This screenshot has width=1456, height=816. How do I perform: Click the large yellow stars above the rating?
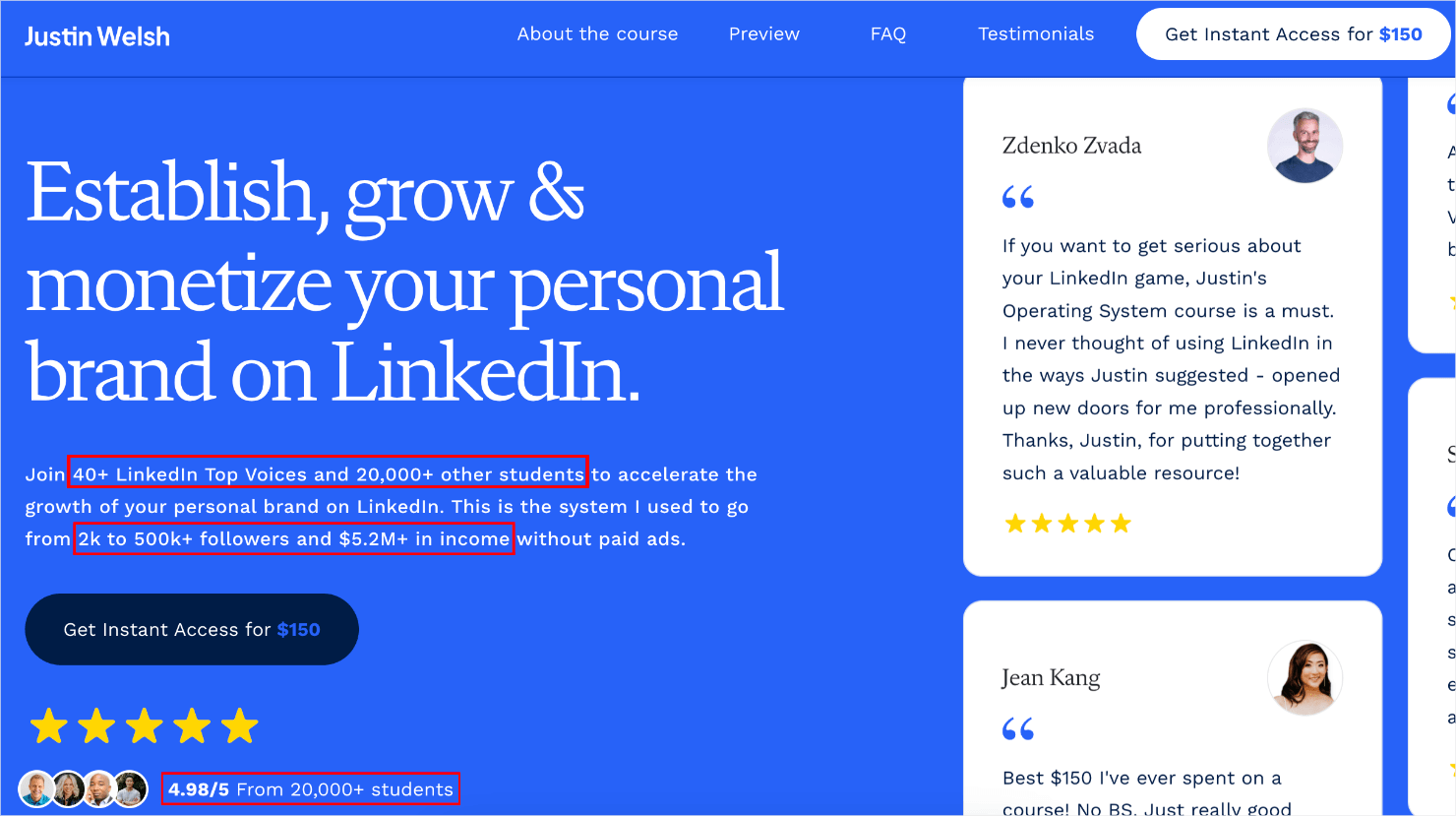click(x=144, y=727)
